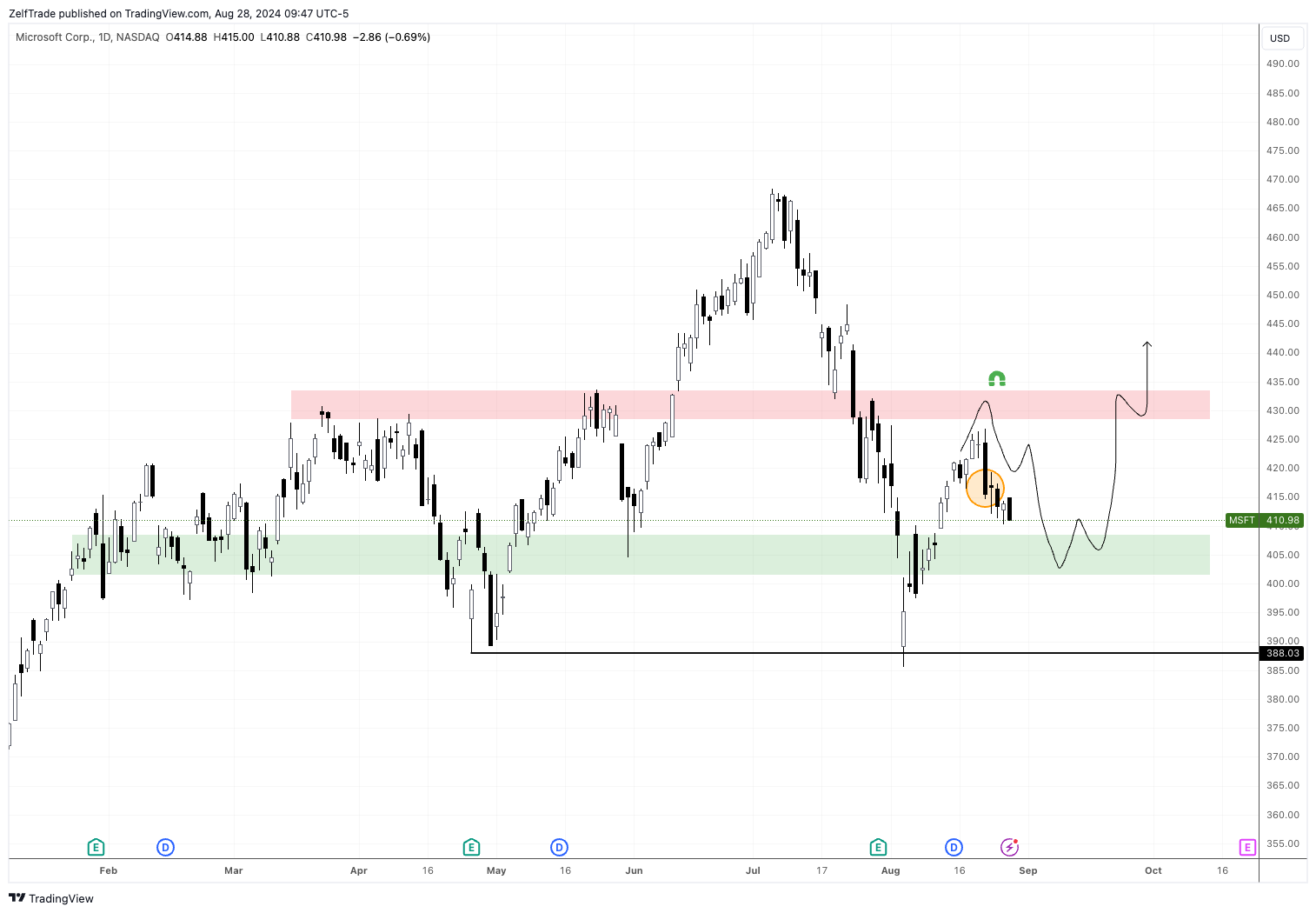Image resolution: width=1316 pixels, height=913 pixels.
Task: Click the purple lightning event icon
Action: tap(1009, 847)
